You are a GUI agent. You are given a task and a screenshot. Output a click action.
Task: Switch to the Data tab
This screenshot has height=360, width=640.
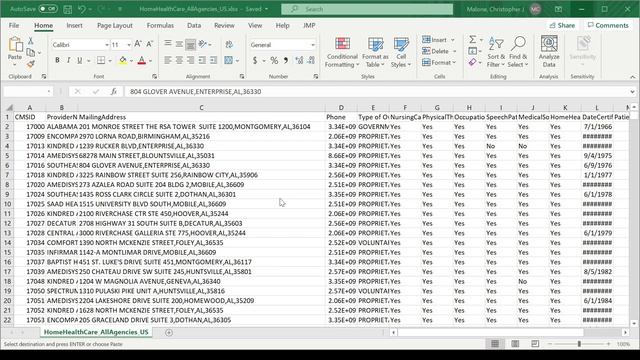[x=194, y=25]
